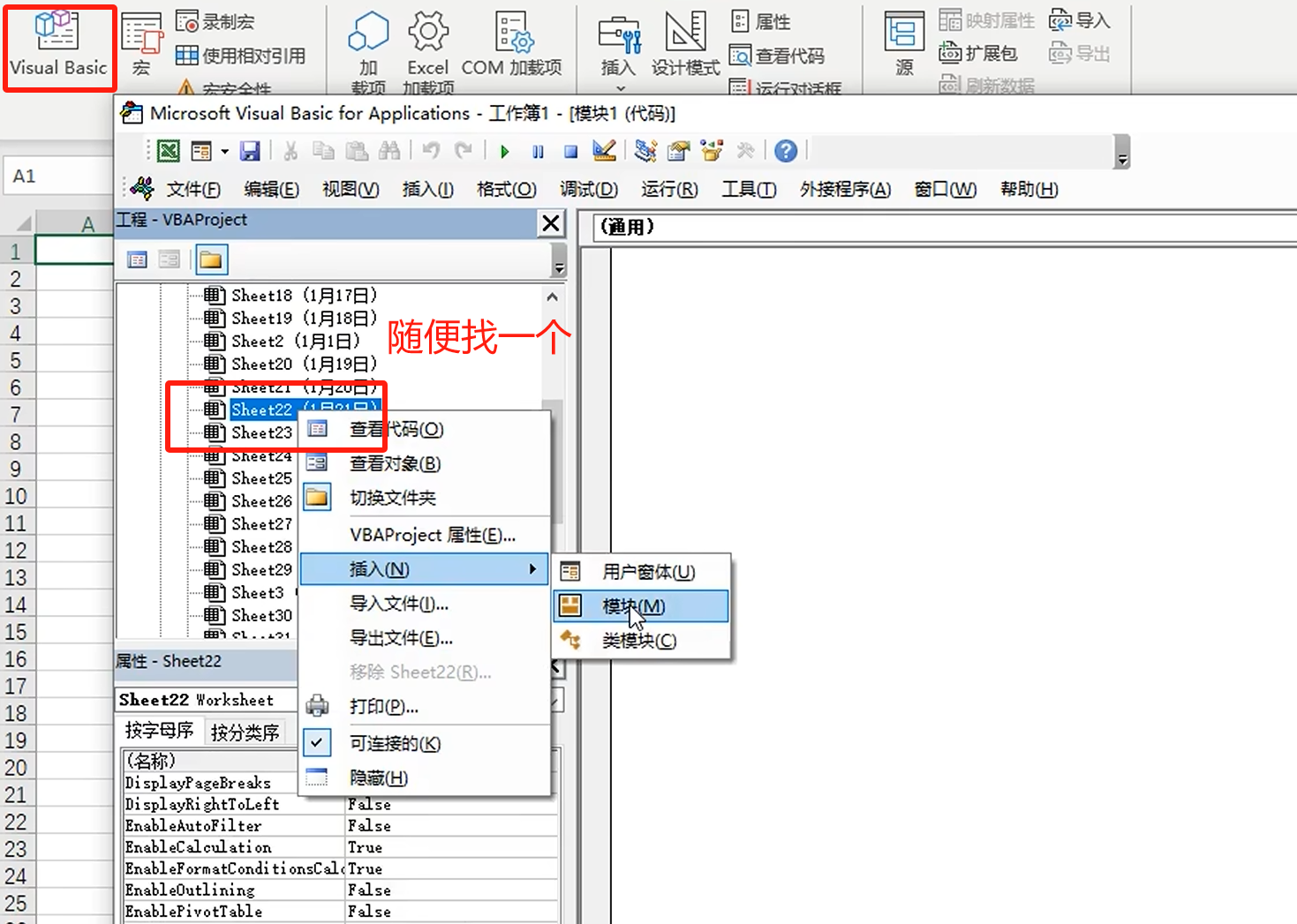The width and height of the screenshot is (1297, 924).
Task: Open the 工具(T) menu
Action: pos(749,189)
